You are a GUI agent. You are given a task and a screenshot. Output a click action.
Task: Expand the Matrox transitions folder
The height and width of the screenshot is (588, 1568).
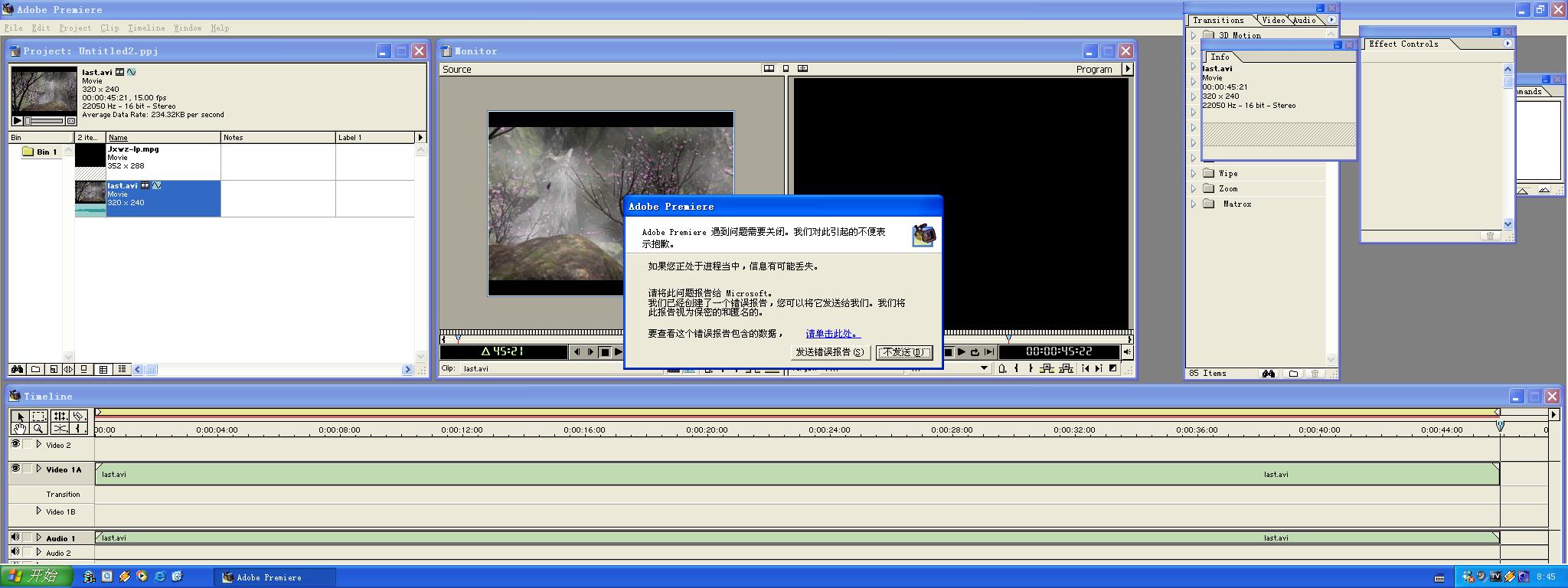[1194, 204]
